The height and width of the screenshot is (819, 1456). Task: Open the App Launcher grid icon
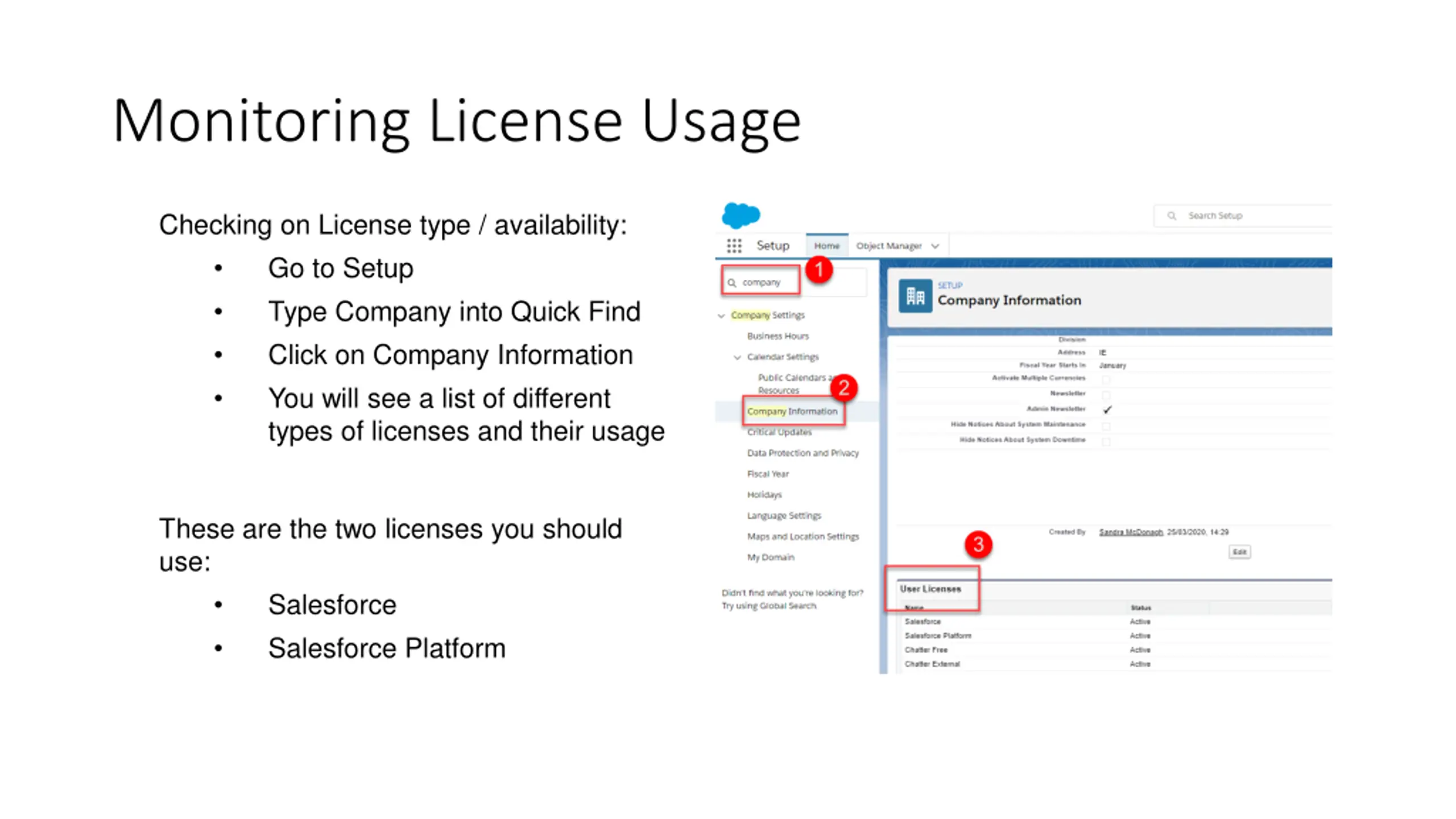pyautogui.click(x=734, y=246)
